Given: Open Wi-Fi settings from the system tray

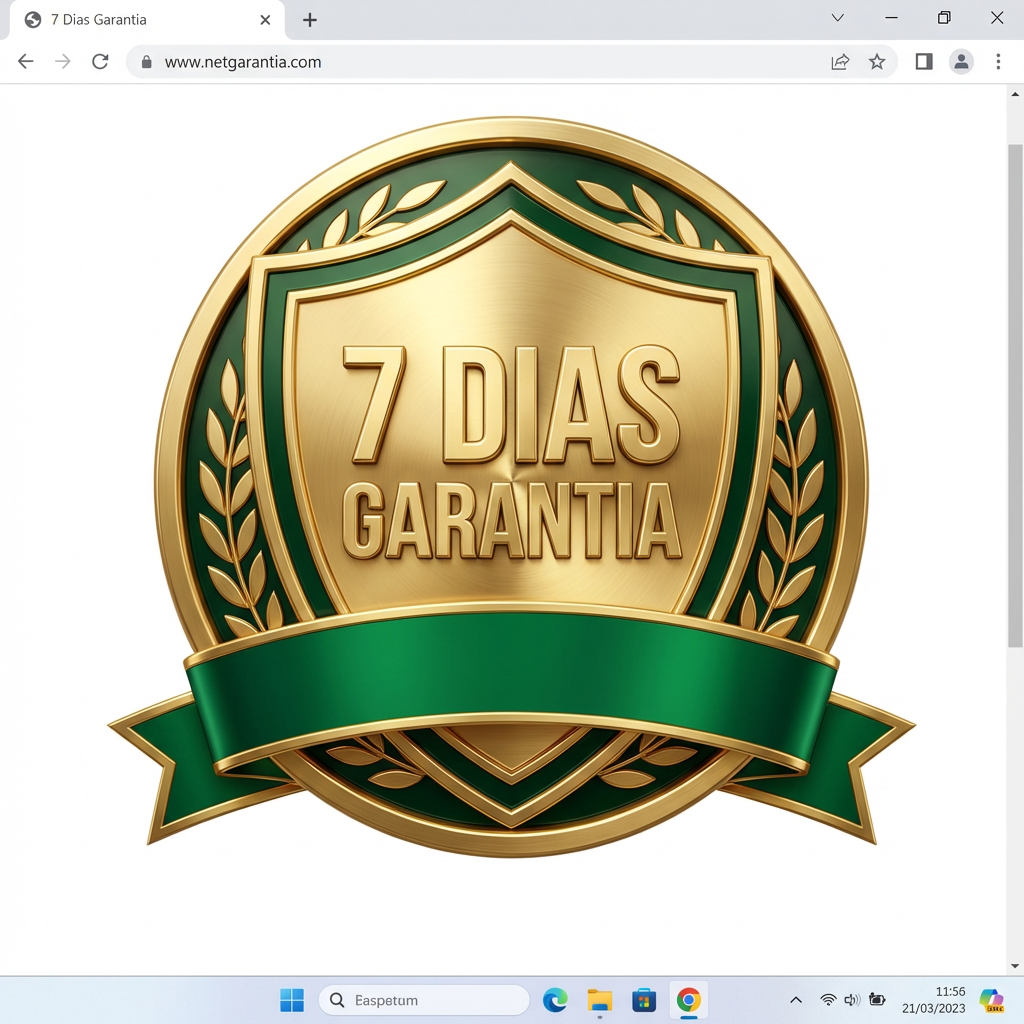Looking at the screenshot, I should pyautogui.click(x=828, y=999).
